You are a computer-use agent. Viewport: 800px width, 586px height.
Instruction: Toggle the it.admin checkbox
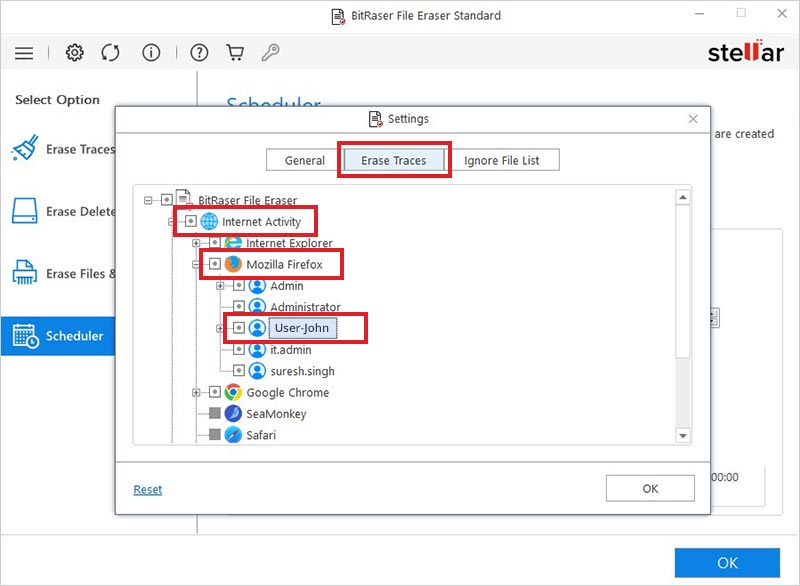click(239, 349)
